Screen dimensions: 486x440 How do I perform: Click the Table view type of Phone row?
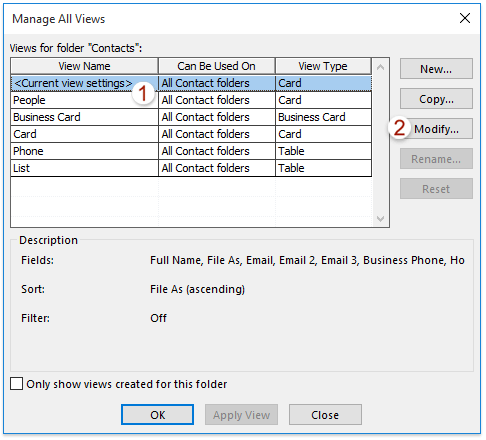tap(291, 151)
